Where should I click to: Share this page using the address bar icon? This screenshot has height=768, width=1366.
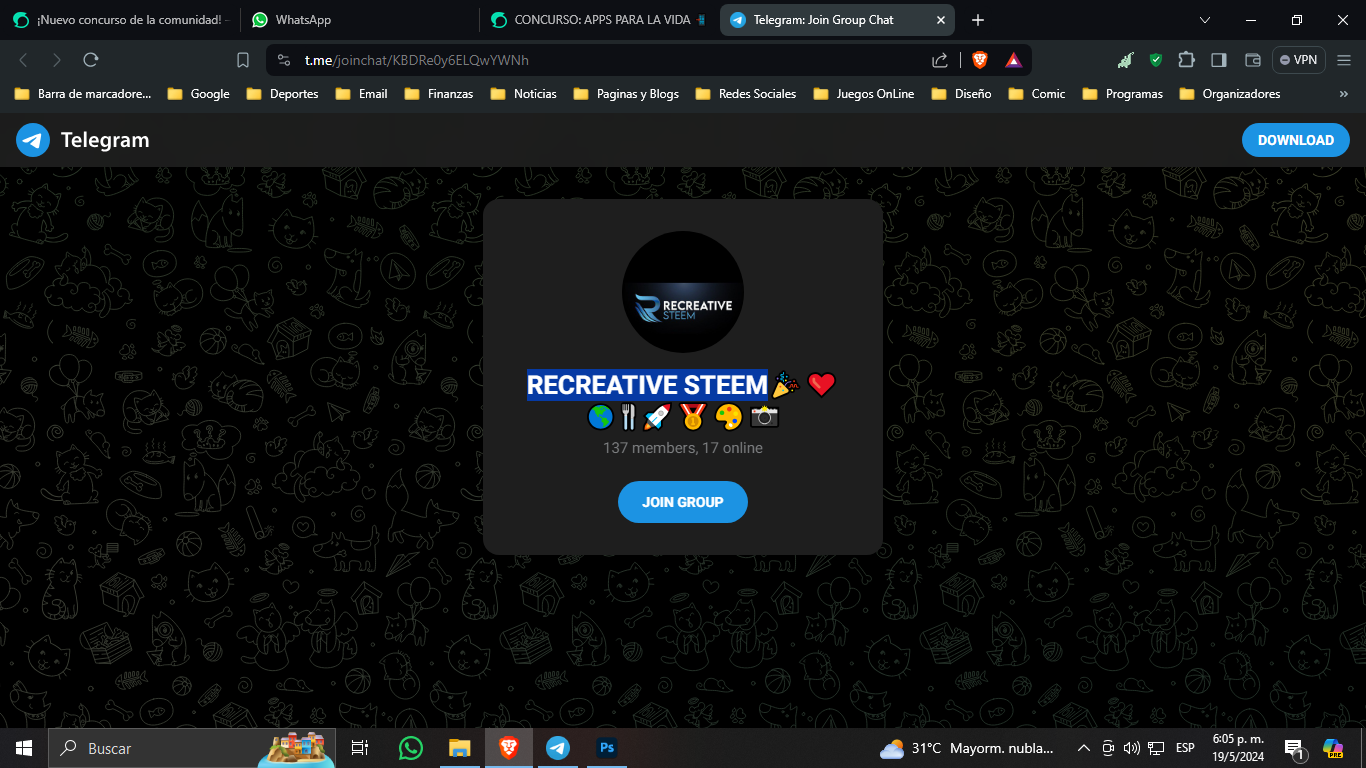pyautogui.click(x=940, y=60)
